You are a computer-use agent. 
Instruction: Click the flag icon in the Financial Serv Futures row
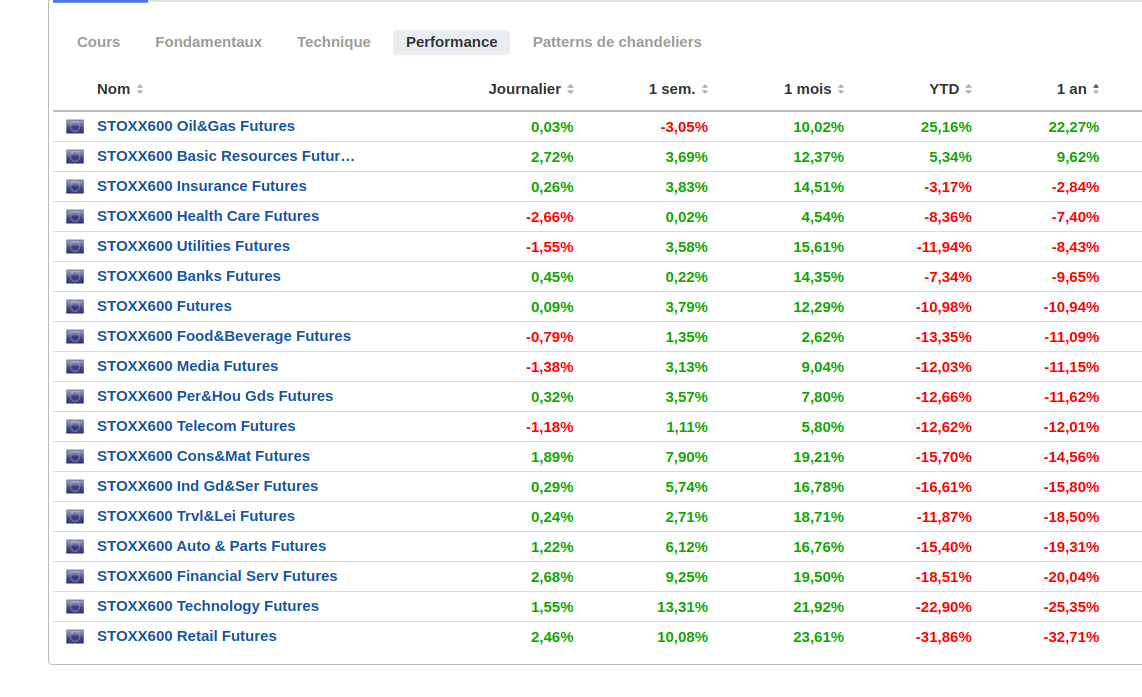pyautogui.click(x=75, y=576)
